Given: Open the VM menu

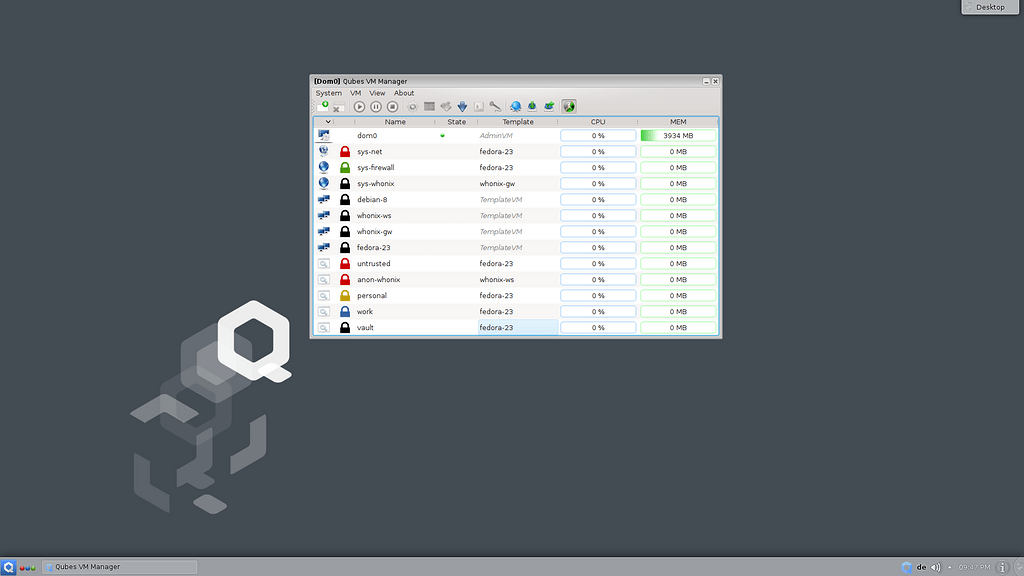Looking at the screenshot, I should tap(354, 92).
